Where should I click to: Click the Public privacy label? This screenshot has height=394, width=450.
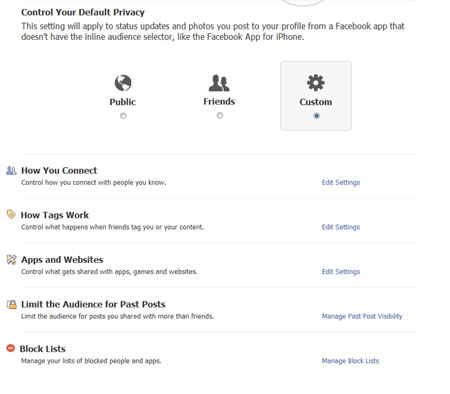click(x=123, y=102)
